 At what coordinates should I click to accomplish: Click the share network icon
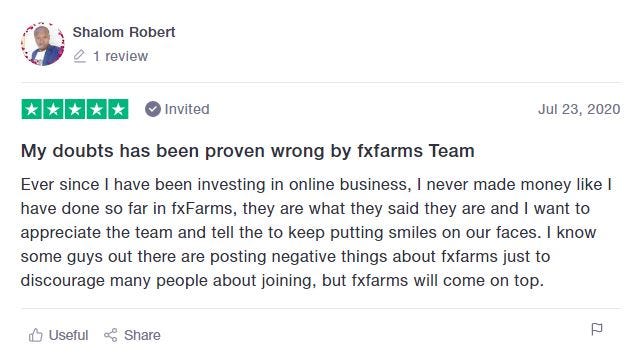[110, 335]
